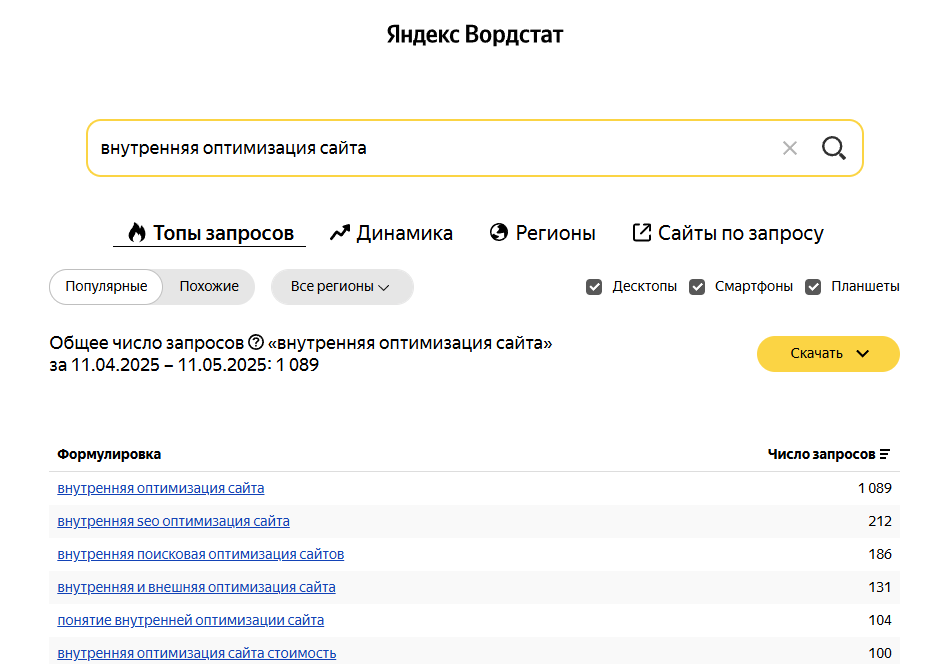933x664 pixels.
Task: Uncheck the Планшеты checkbox
Action: pyautogui.click(x=813, y=287)
